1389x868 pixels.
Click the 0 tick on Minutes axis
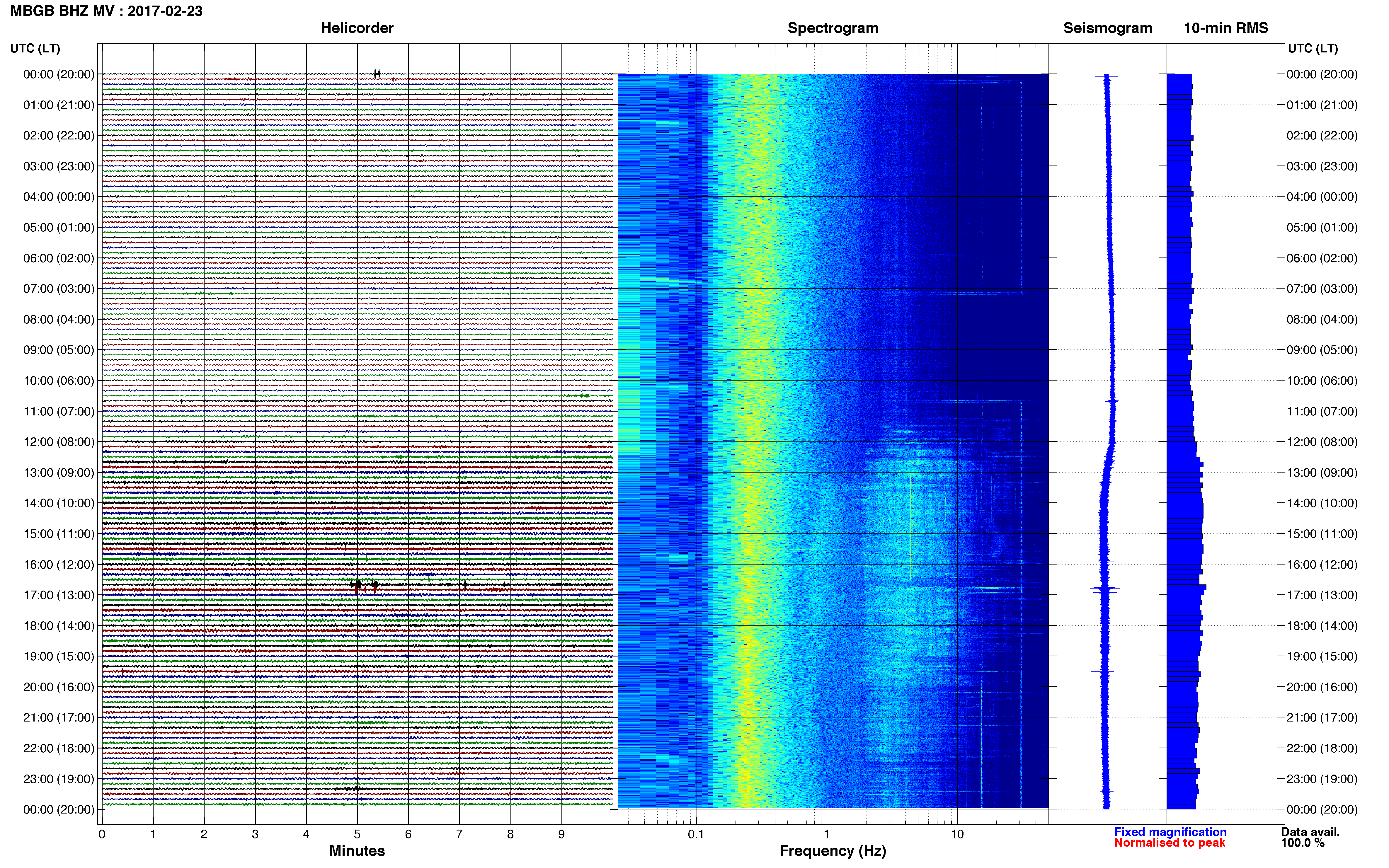102,835
